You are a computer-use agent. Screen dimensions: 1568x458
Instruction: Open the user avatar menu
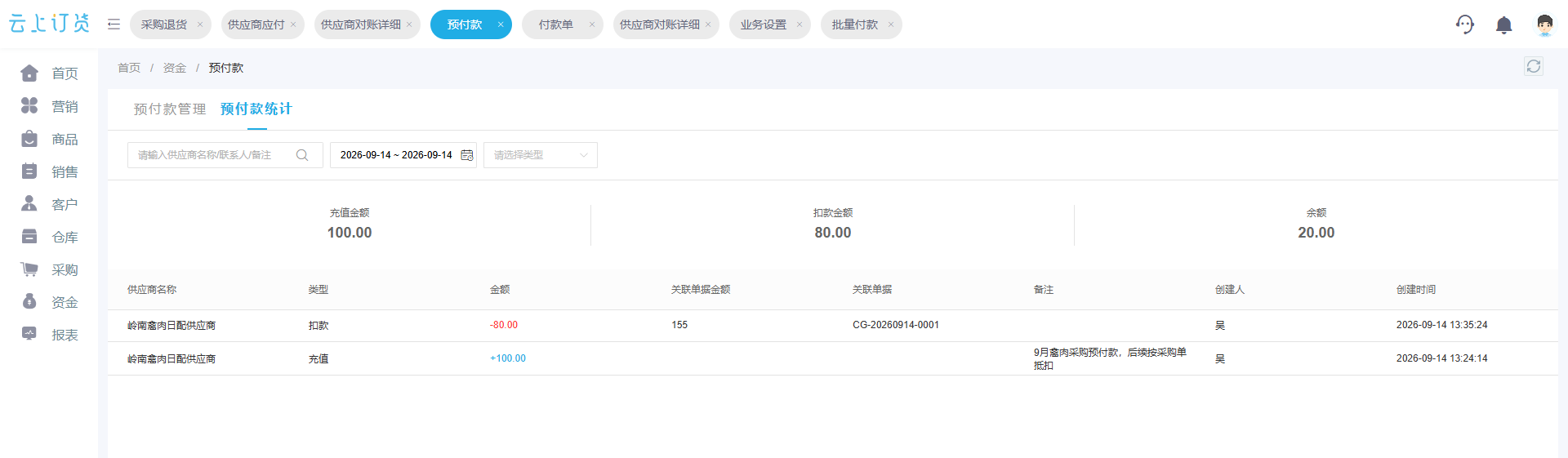[x=1543, y=25]
